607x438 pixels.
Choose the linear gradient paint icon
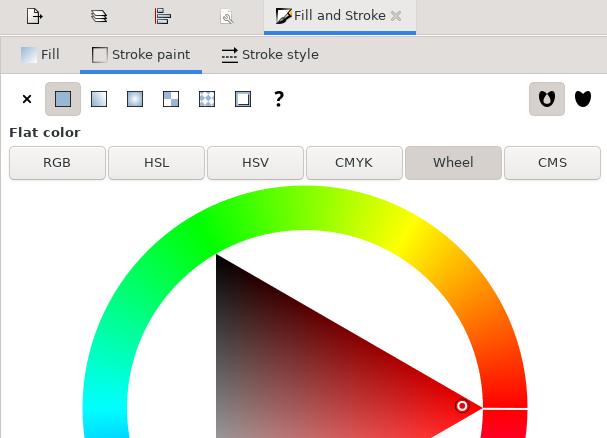click(x=99, y=99)
